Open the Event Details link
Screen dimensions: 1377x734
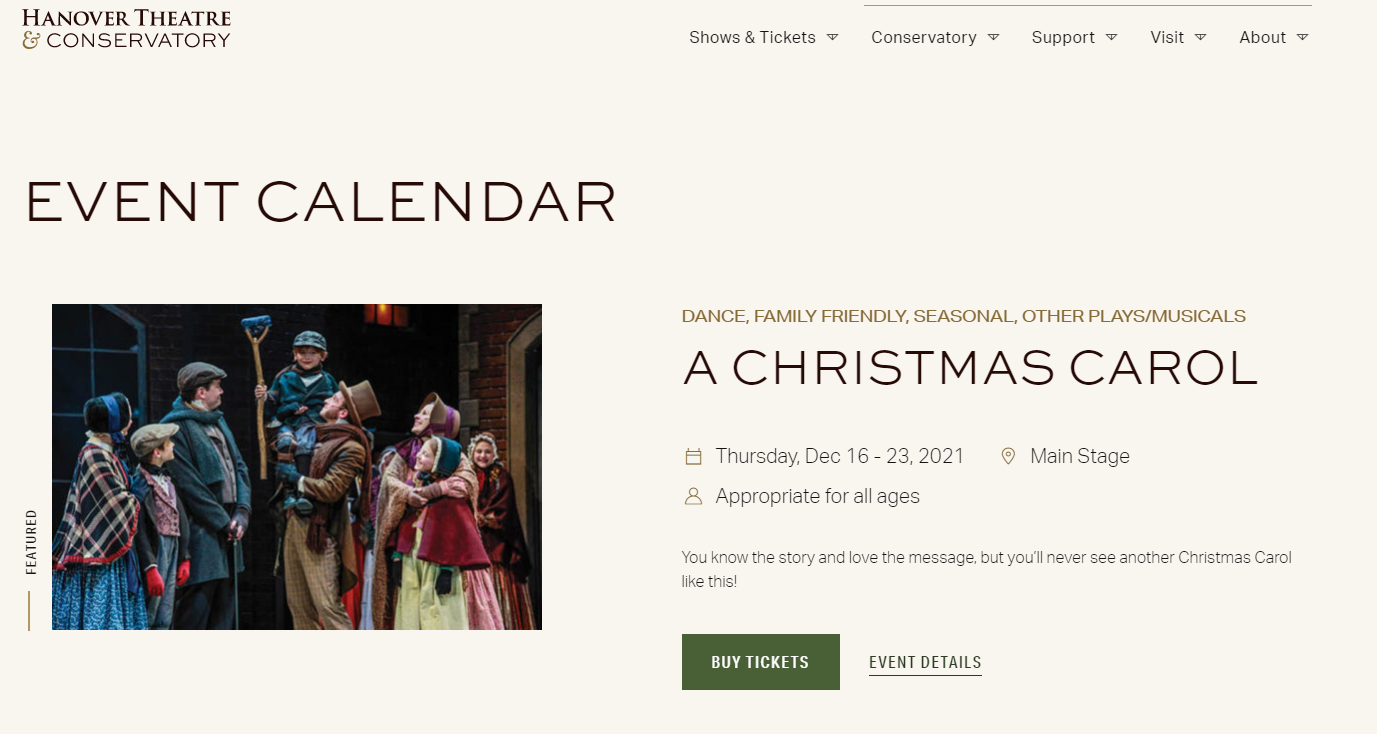point(925,662)
